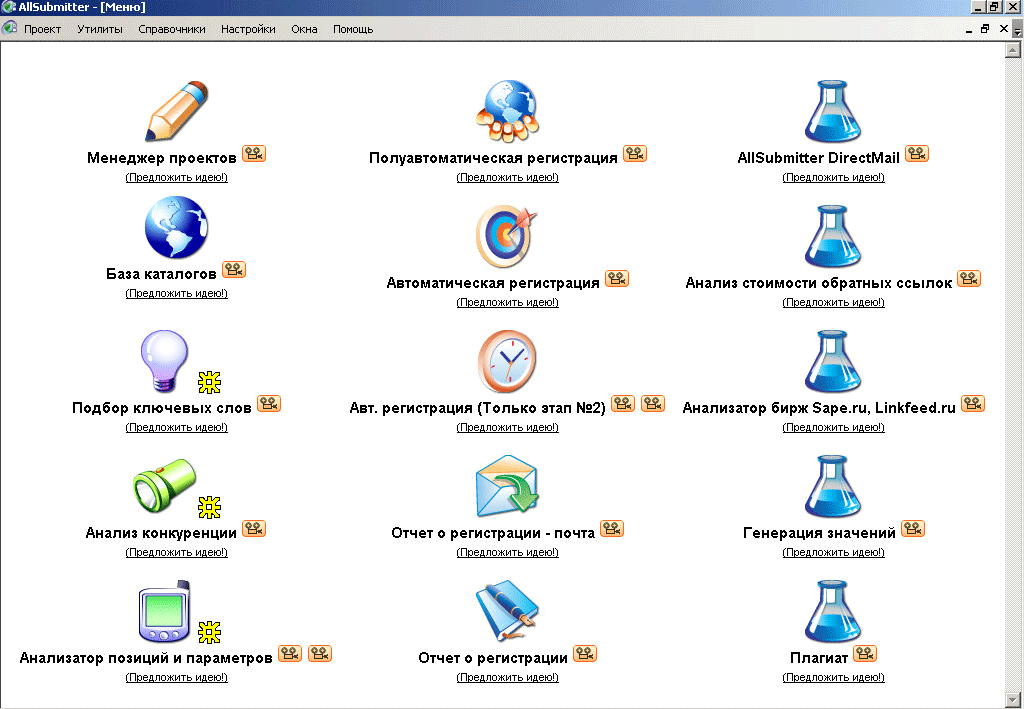1025x709 pixels.
Task: Click Предложить идею under Анализ конкуренции
Action: coord(176,552)
